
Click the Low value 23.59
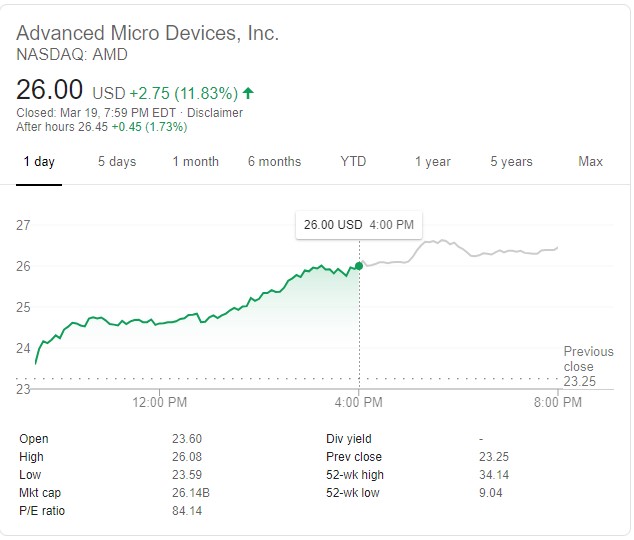coord(187,475)
